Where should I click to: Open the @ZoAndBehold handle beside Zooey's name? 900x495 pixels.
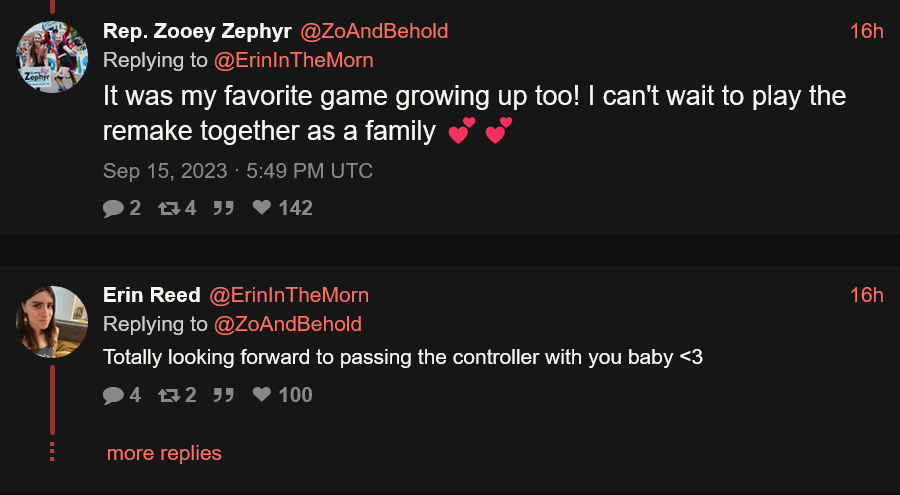(x=374, y=31)
